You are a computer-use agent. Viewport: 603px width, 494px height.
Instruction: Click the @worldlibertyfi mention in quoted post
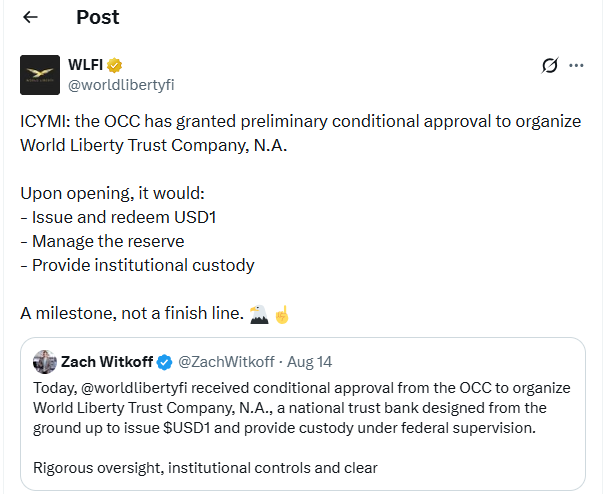(x=134, y=388)
